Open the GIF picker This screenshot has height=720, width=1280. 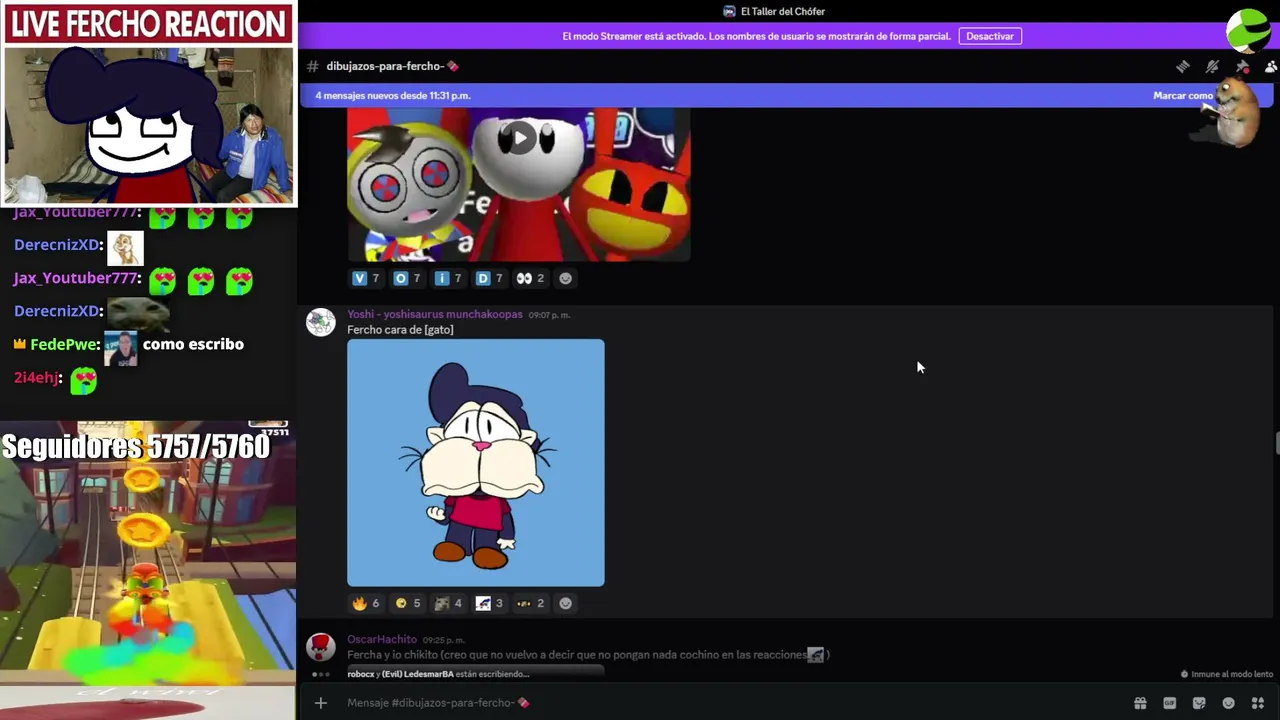(1169, 703)
